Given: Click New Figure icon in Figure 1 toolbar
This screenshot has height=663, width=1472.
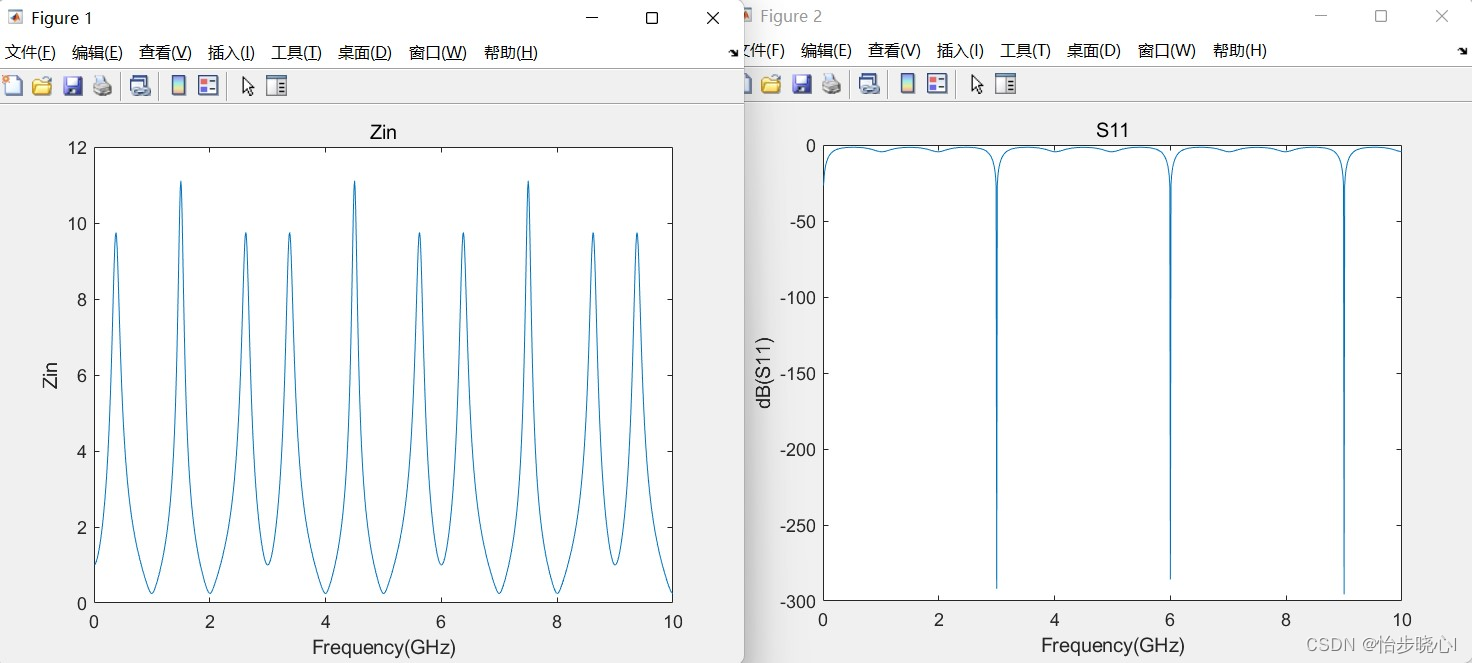Looking at the screenshot, I should coord(12,86).
